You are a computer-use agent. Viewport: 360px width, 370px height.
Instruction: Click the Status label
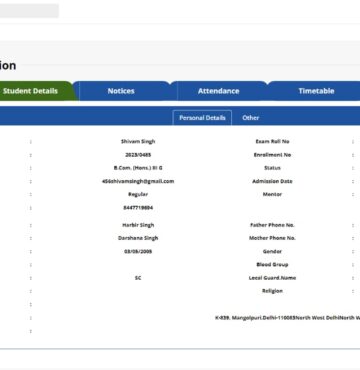(272, 168)
